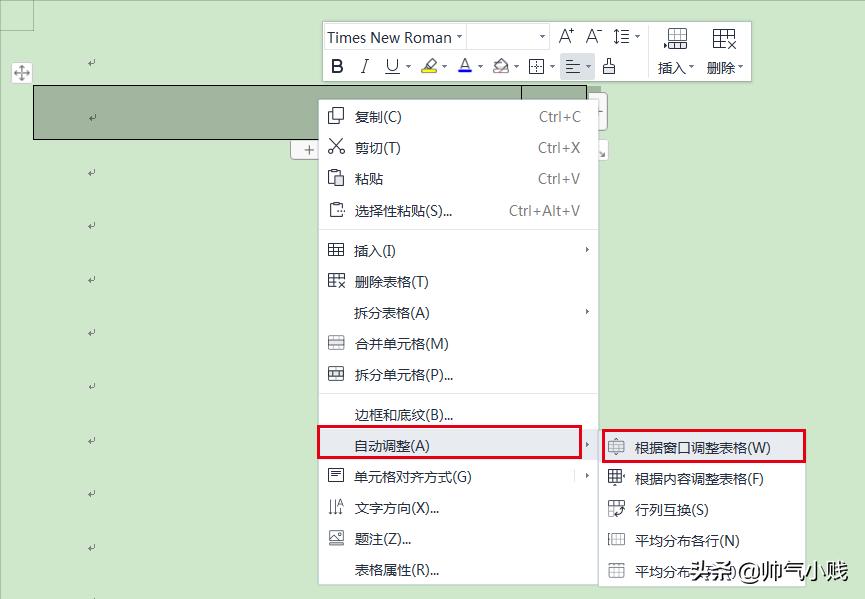Viewport: 865px width, 599px height.
Task: Apply the yellow highlight color
Action: click(428, 66)
